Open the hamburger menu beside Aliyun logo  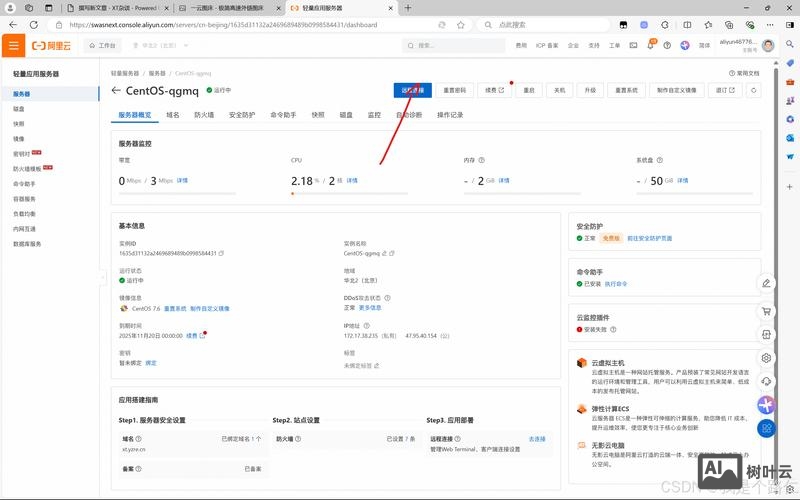click(x=13, y=45)
